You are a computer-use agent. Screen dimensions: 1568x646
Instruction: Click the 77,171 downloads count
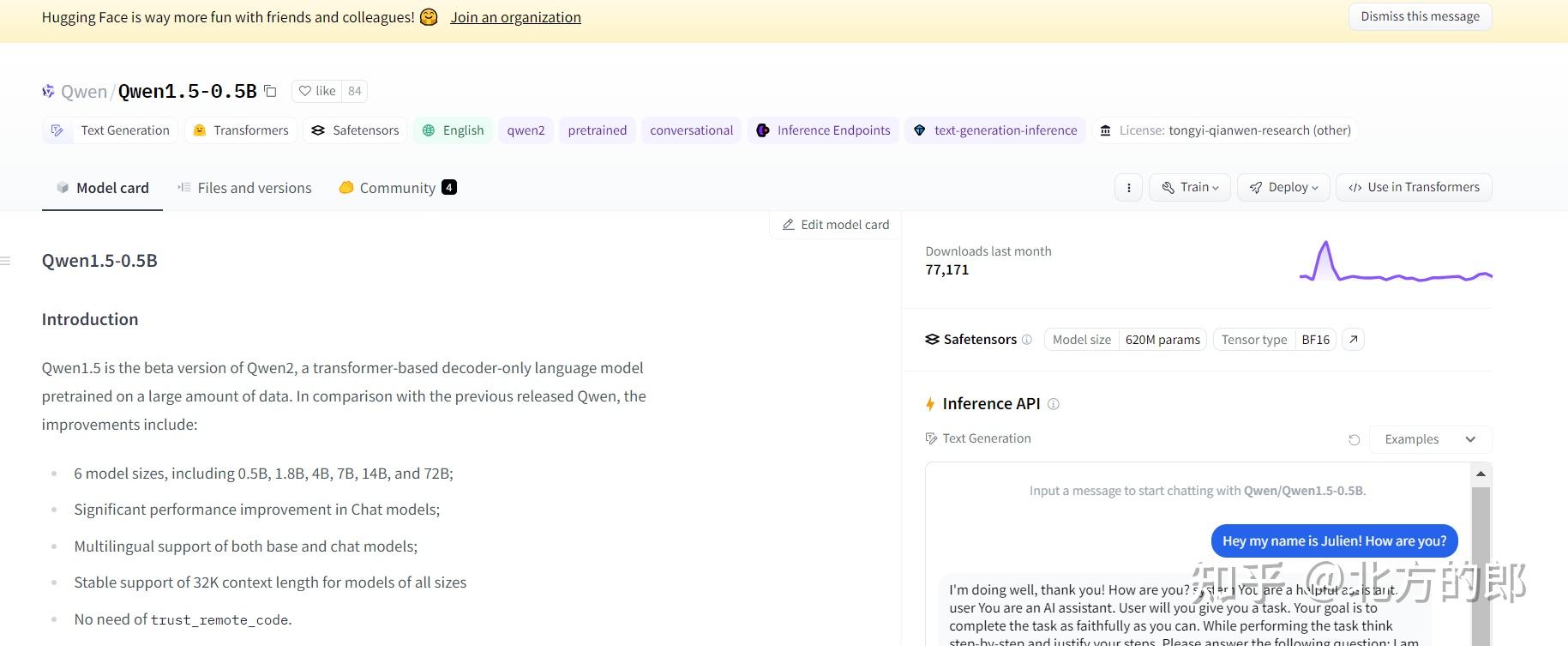[x=947, y=270]
